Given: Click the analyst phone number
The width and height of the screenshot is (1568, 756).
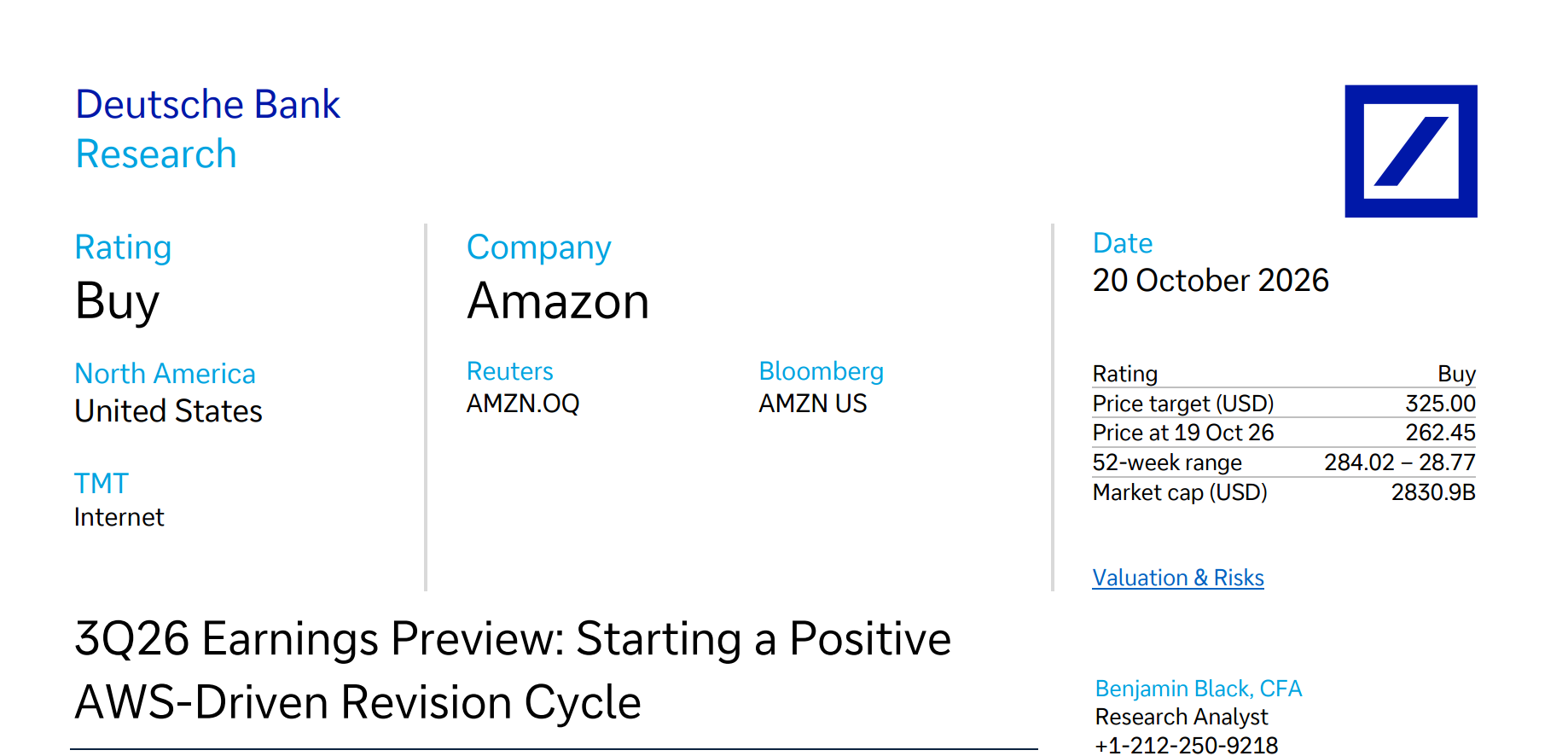Looking at the screenshot, I should (1187, 745).
